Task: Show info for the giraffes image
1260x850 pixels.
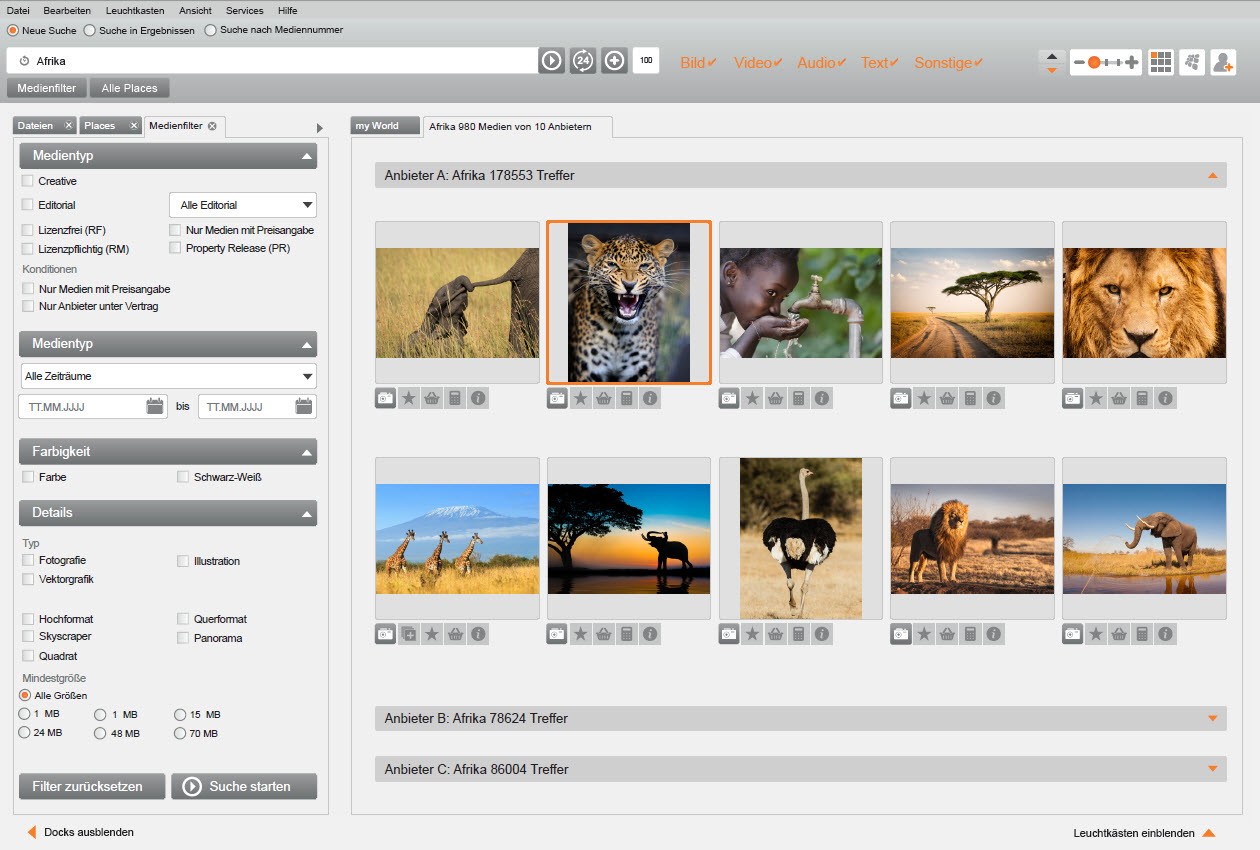Action: (478, 634)
